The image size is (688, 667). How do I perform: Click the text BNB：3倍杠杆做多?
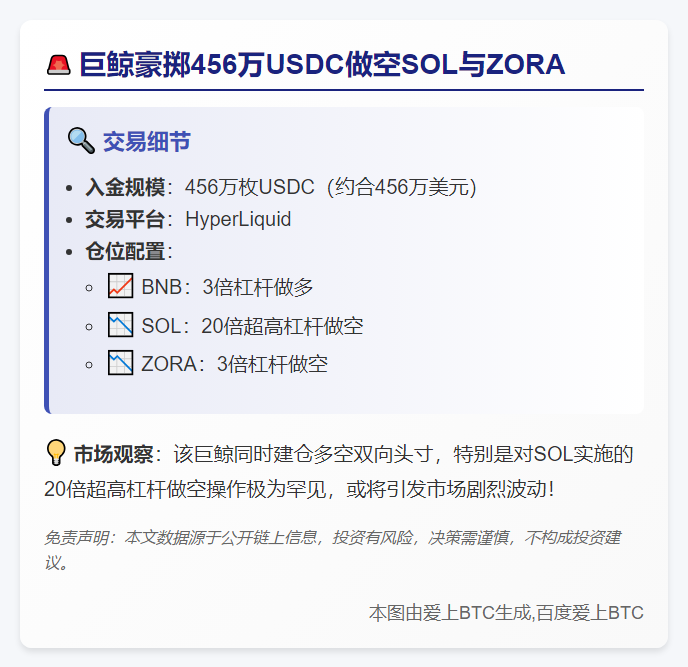227,287
